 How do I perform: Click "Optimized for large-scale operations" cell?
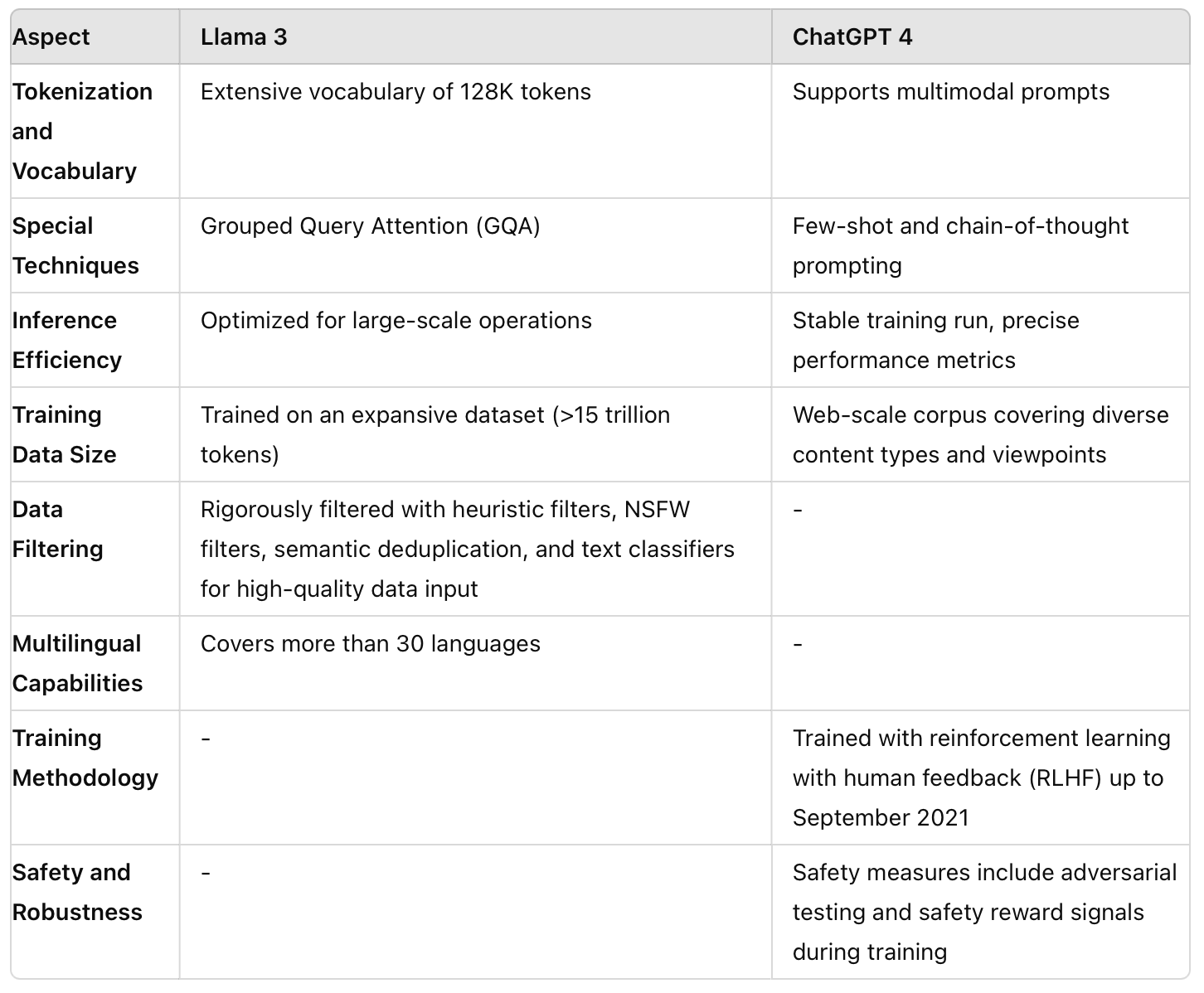pyautogui.click(x=396, y=321)
